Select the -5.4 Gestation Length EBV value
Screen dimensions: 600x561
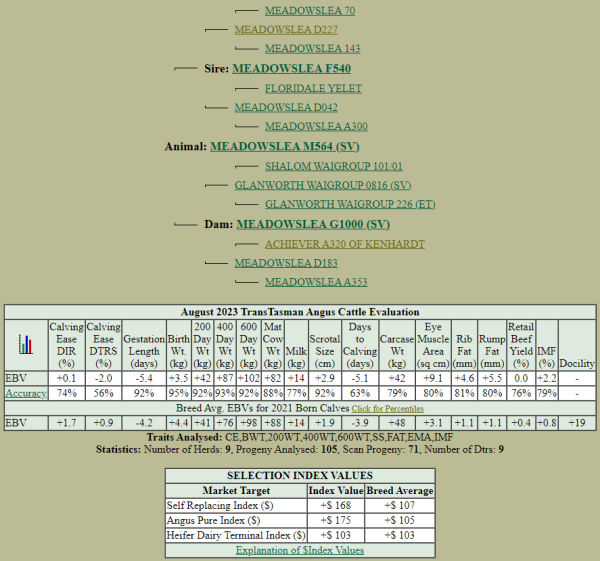coord(144,378)
